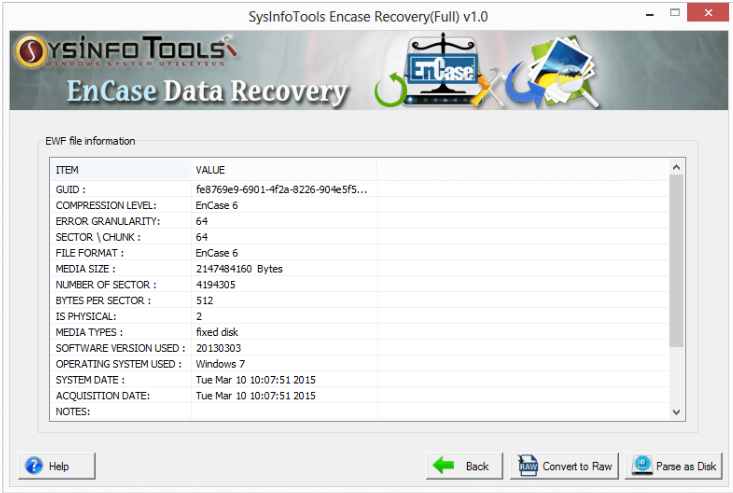Click the vertical scrollbar thumb
The height and width of the screenshot is (493, 733).
point(676,261)
